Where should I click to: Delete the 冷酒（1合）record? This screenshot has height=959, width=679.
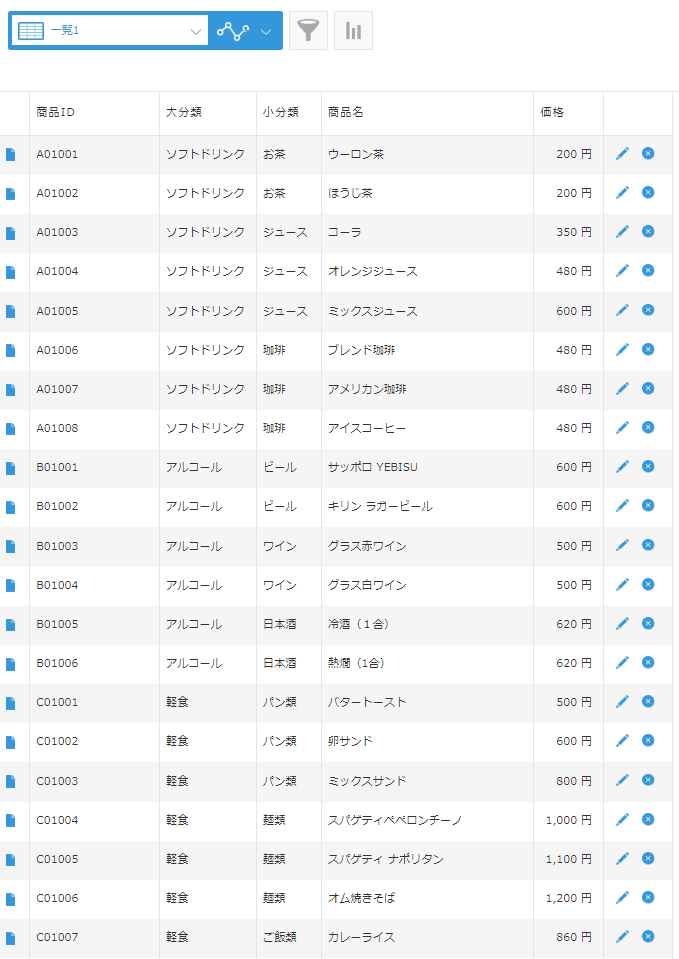click(x=648, y=623)
